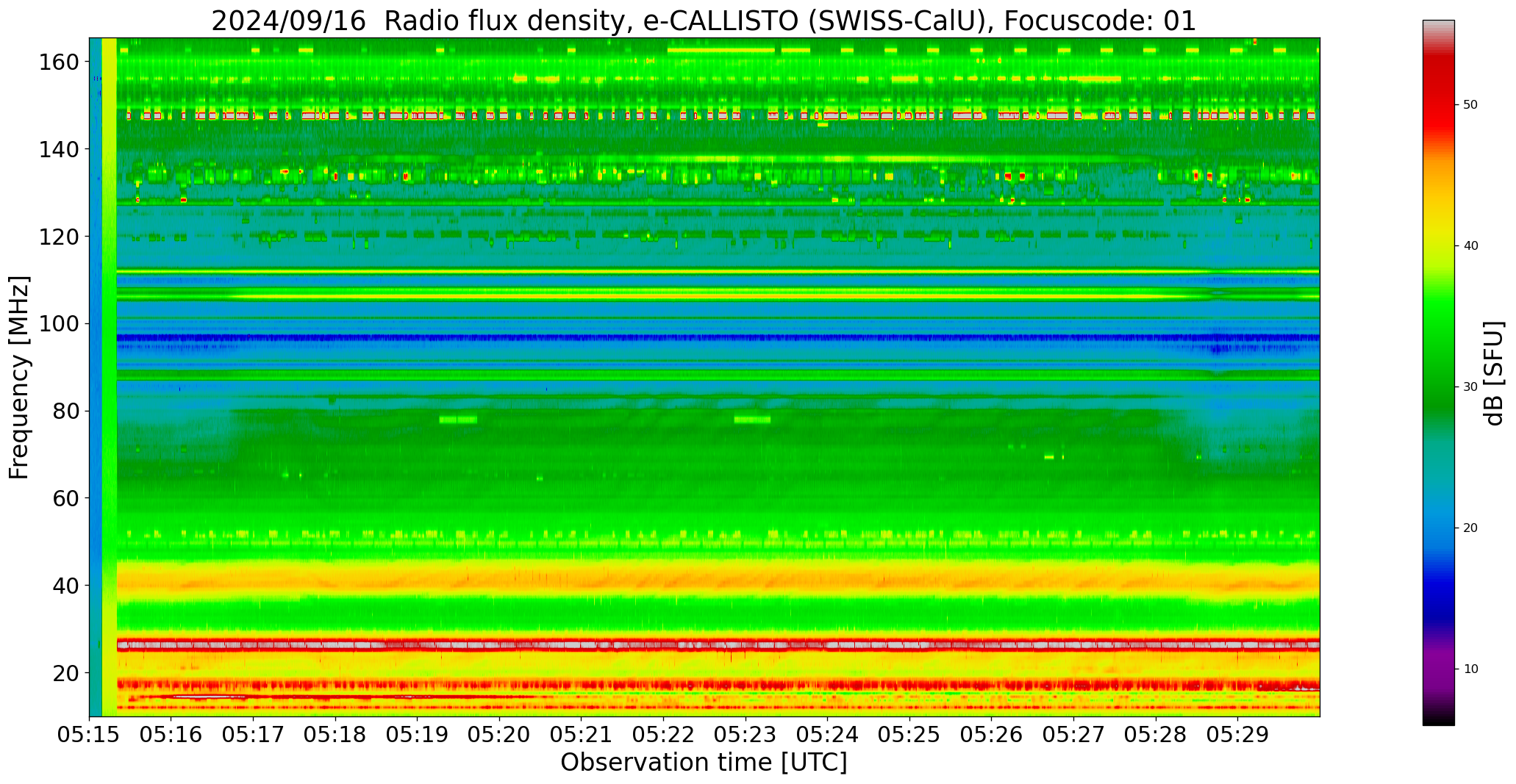This screenshot has height=784, width=1516.
Task: Click the 05:22 time tick label
Action: pyautogui.click(x=663, y=736)
